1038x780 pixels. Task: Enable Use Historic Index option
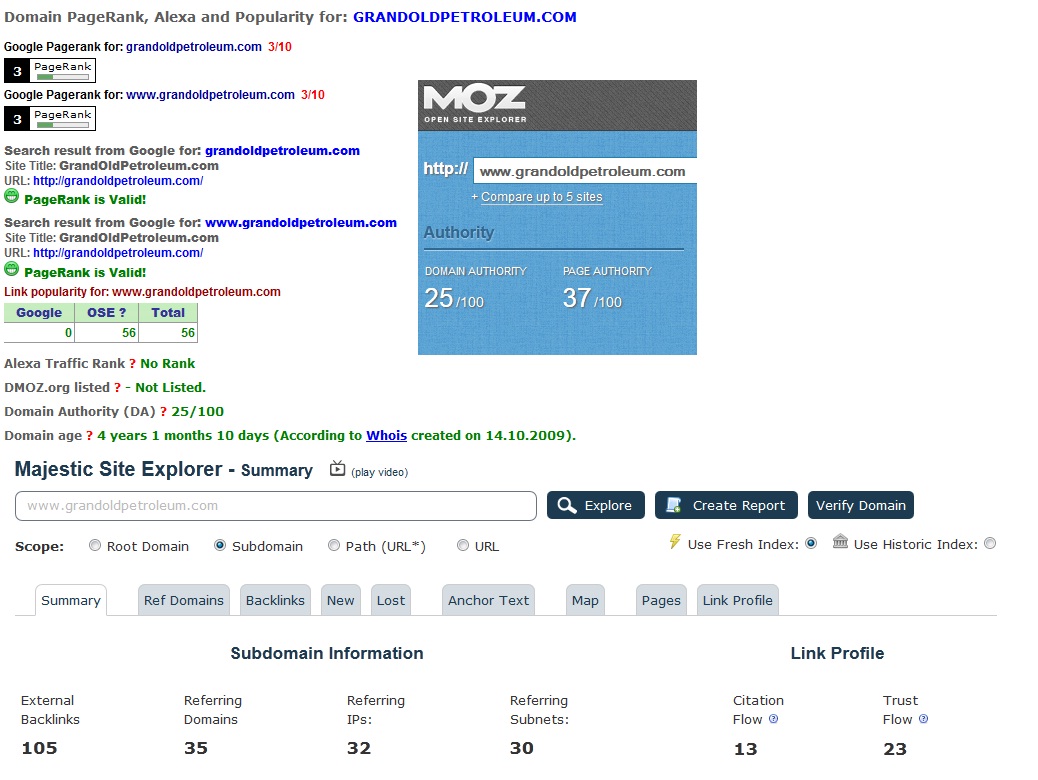(990, 544)
